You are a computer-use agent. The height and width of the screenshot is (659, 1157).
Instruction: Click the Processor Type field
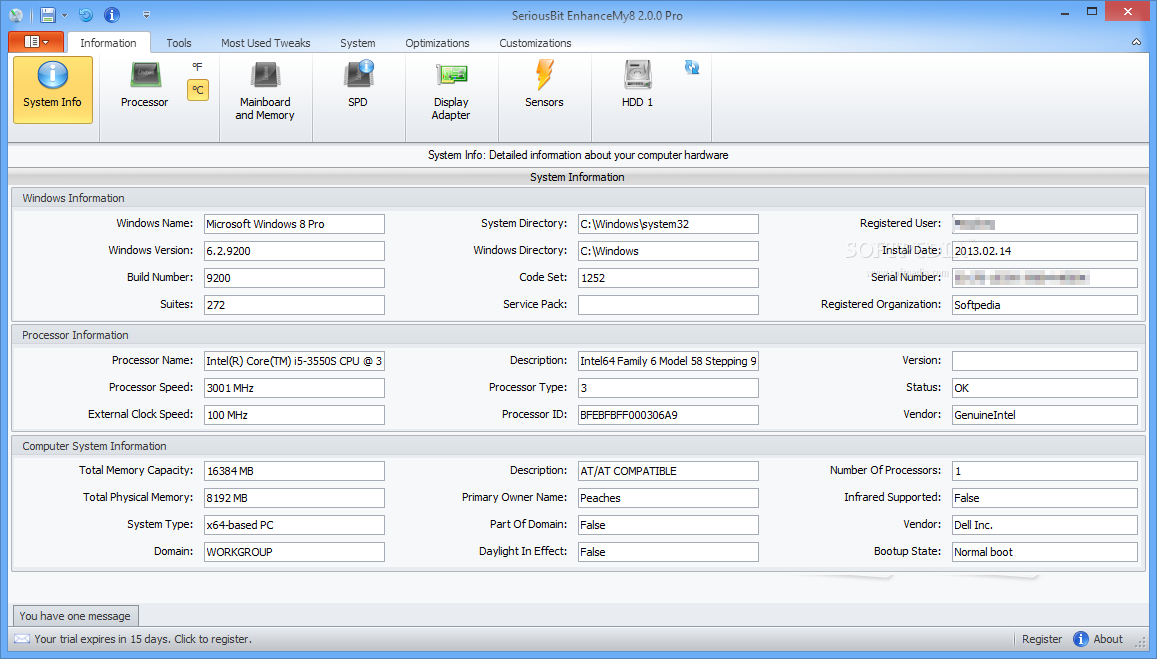coord(669,387)
